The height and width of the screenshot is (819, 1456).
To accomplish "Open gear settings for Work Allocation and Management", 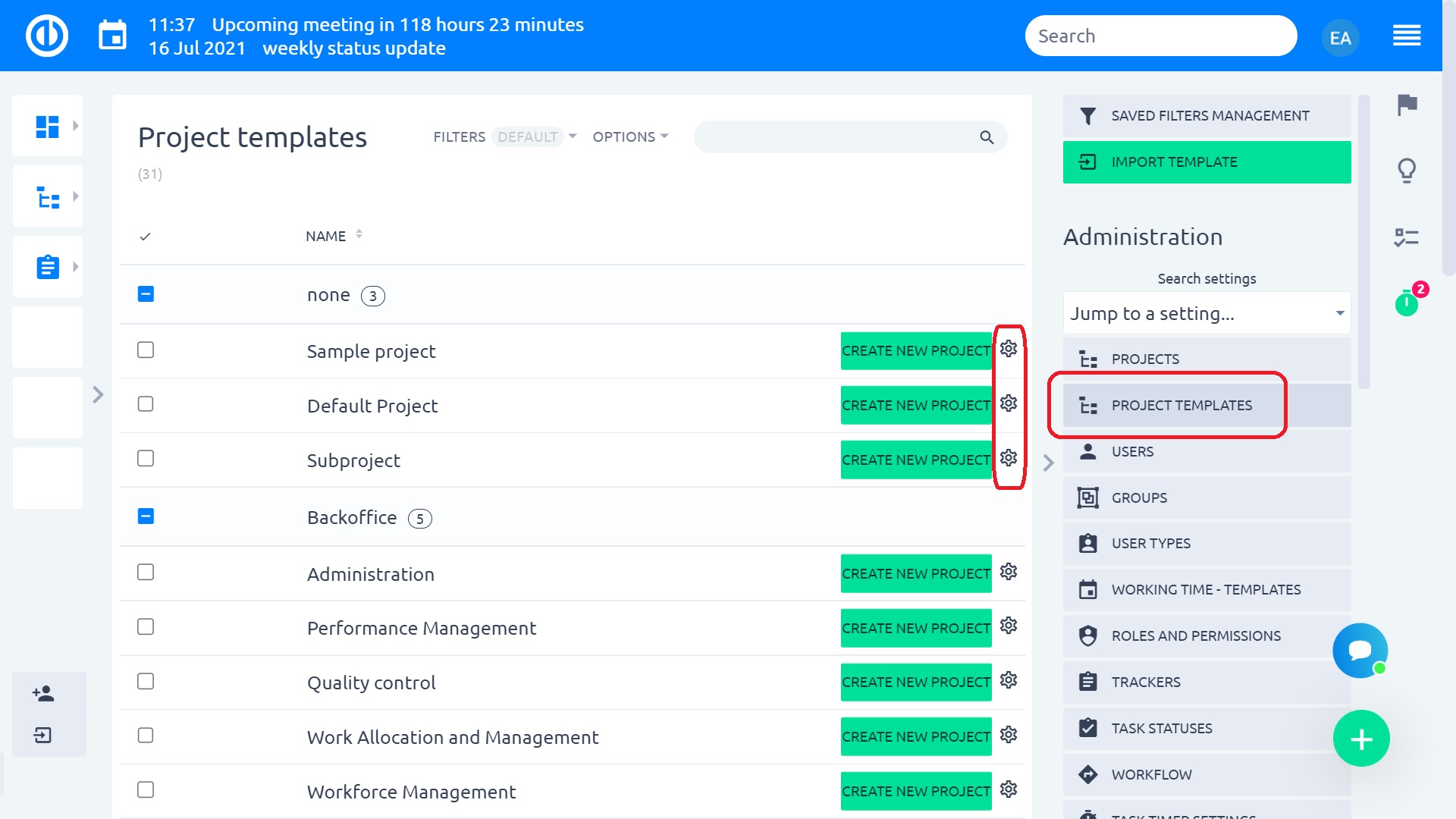I will pos(1009,735).
